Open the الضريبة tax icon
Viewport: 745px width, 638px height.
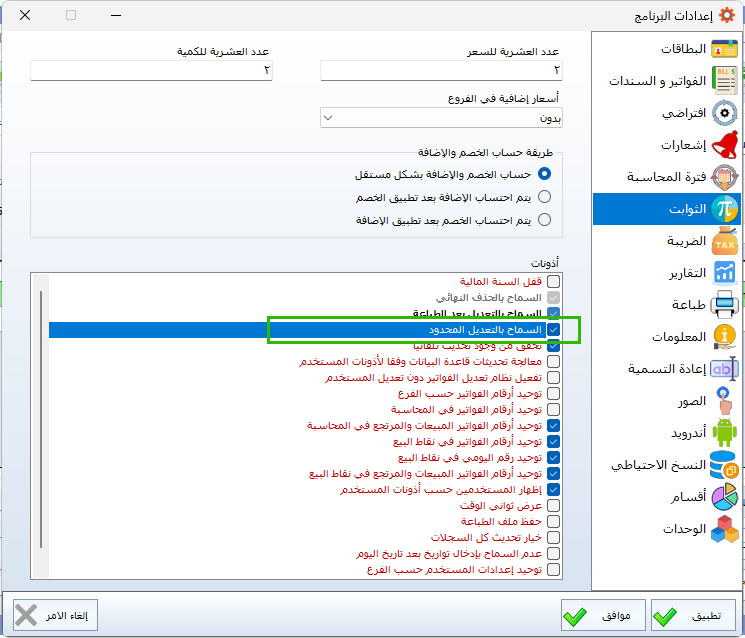724,241
